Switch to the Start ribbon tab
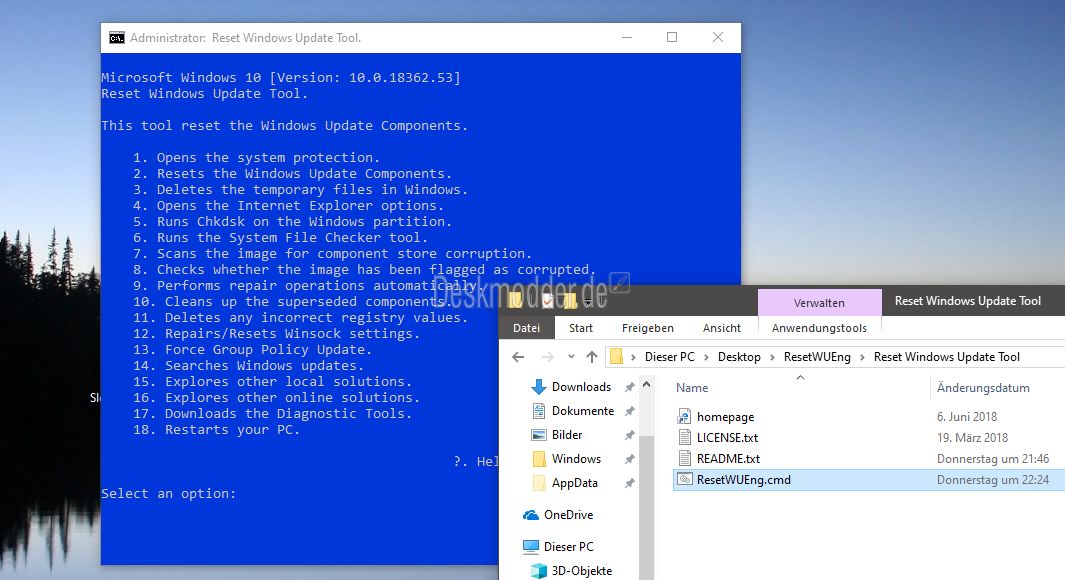This screenshot has height=580, width=1065. coord(581,328)
